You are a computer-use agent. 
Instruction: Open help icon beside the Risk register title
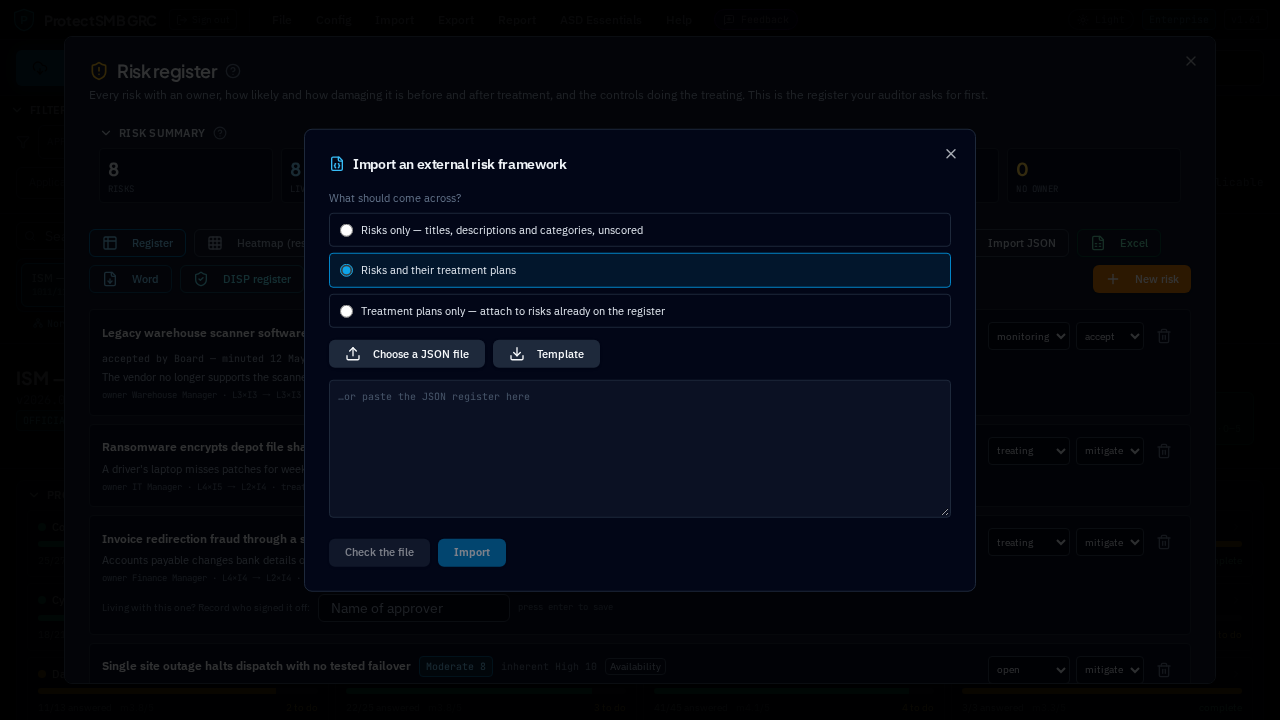point(233,71)
